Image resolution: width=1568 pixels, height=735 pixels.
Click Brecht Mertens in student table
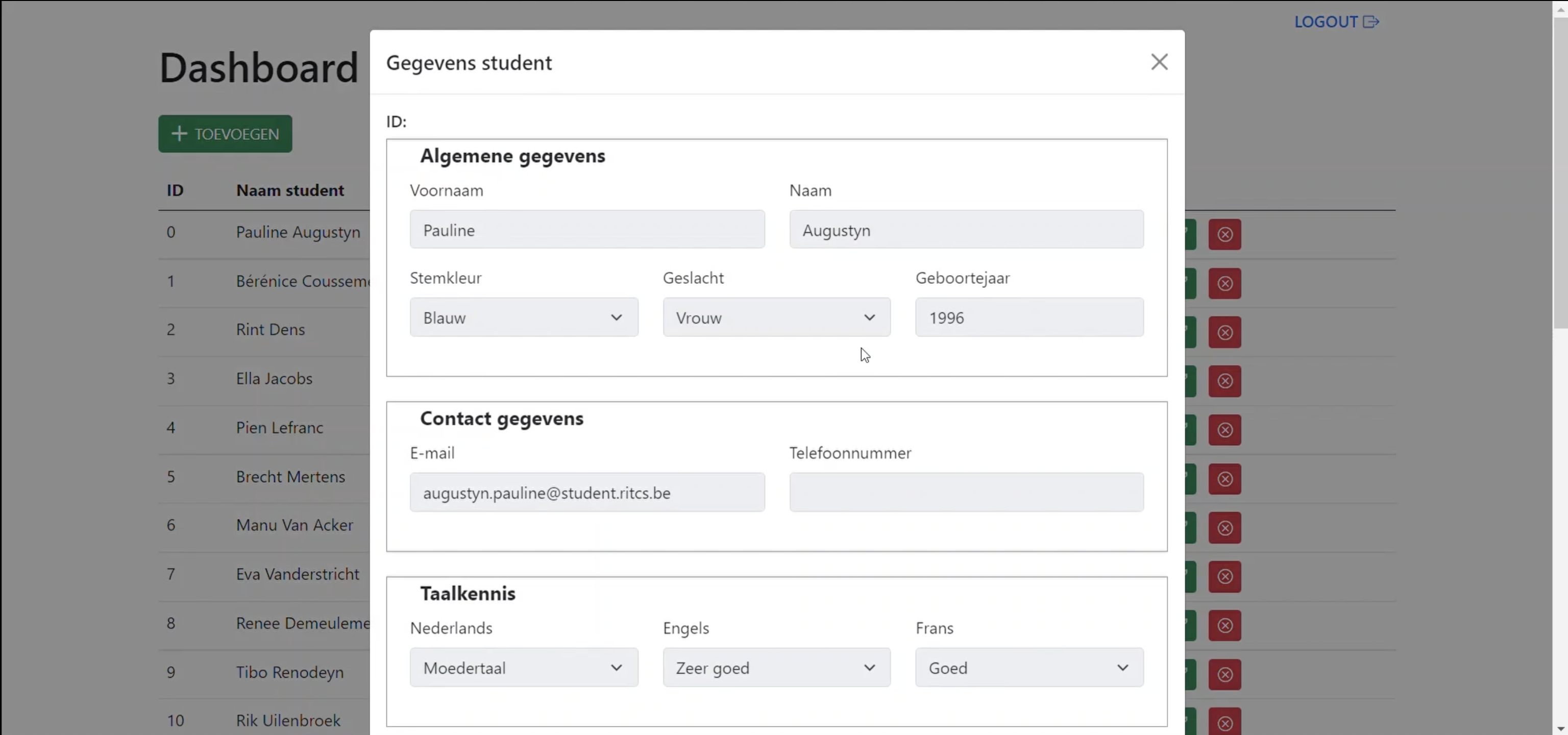[290, 476]
